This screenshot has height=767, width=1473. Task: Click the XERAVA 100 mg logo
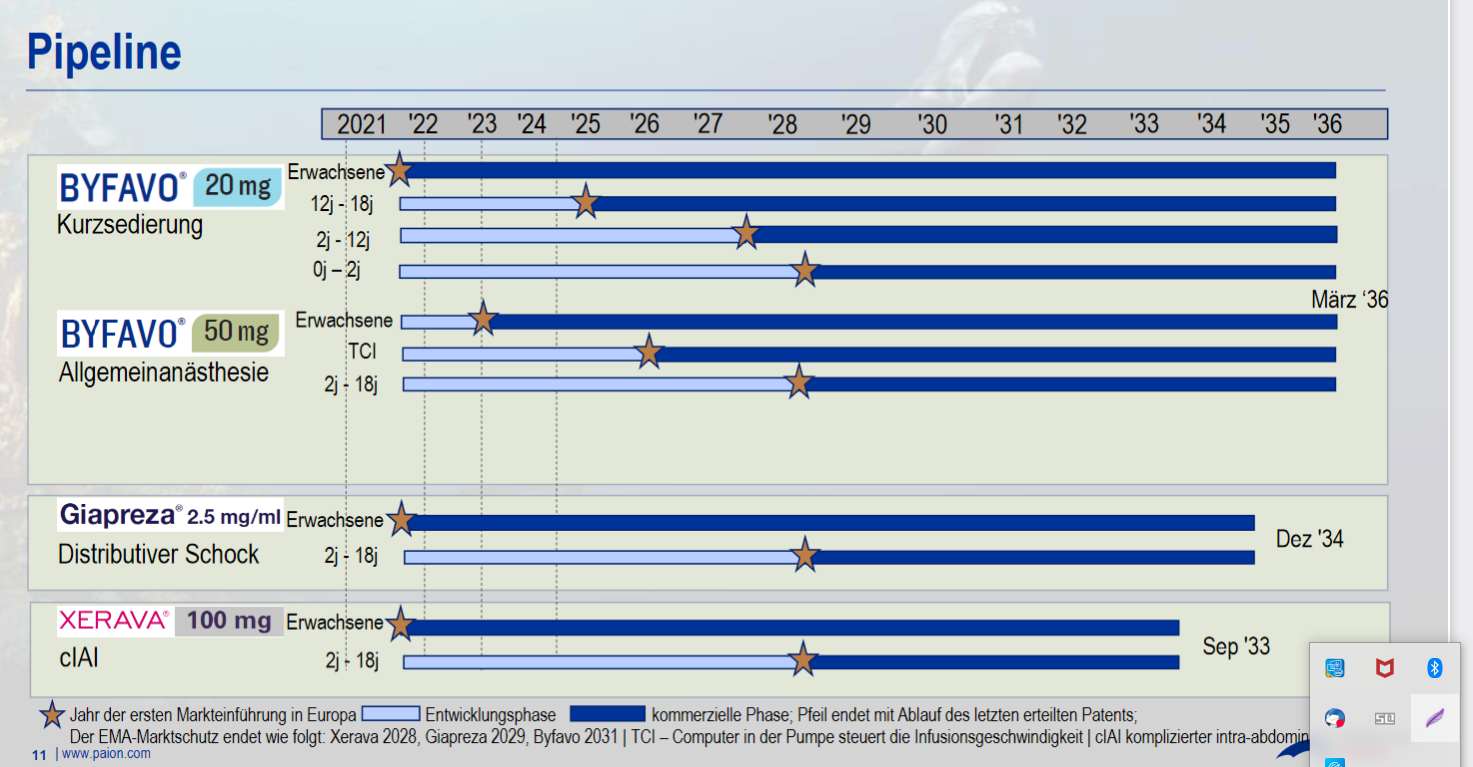click(x=170, y=621)
